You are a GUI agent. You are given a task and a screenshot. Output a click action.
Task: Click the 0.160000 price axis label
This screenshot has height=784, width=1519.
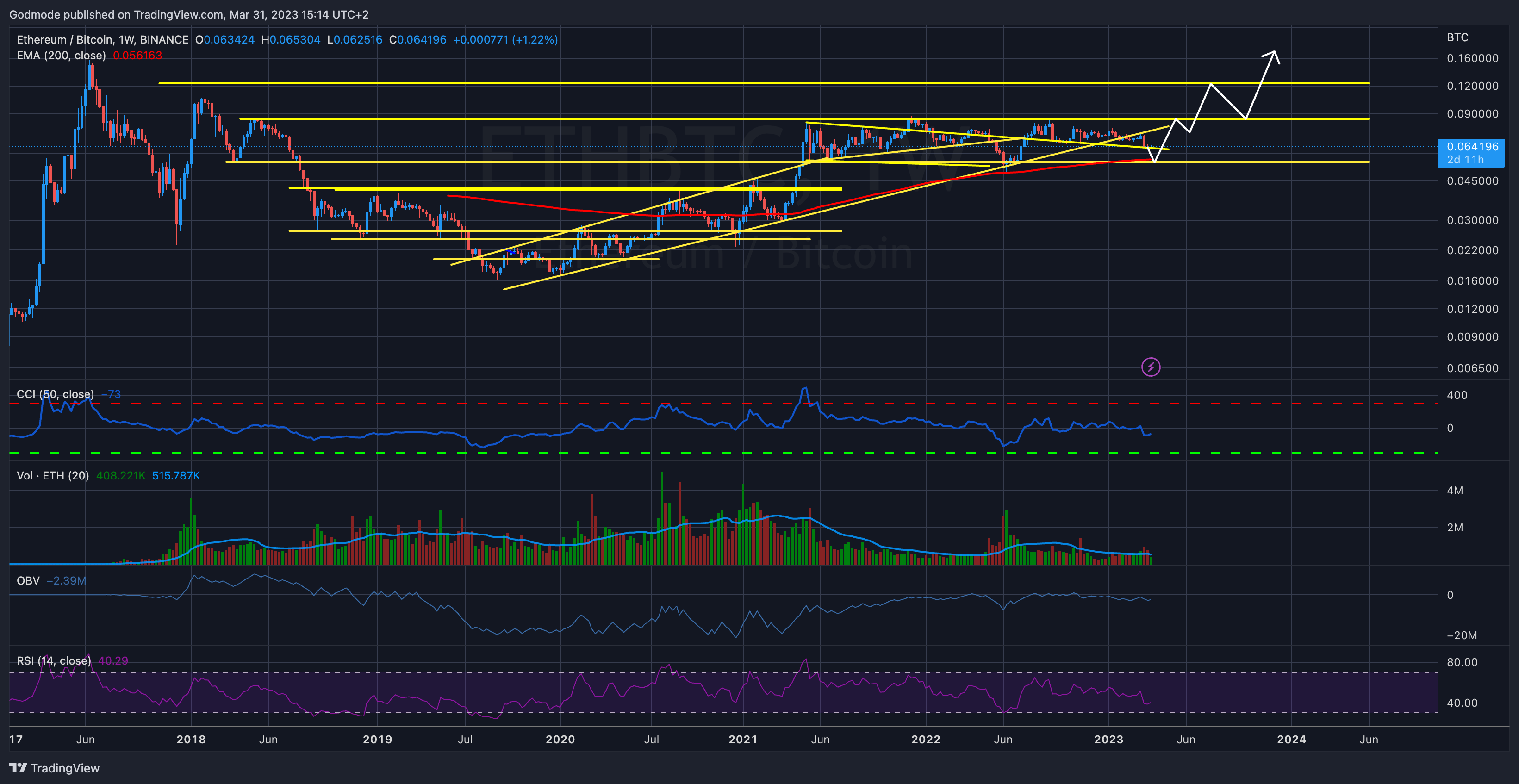1472,58
